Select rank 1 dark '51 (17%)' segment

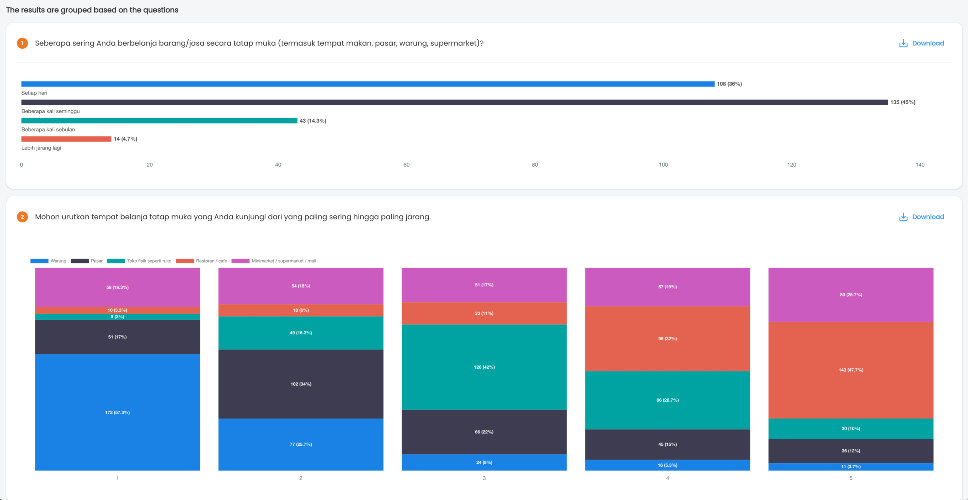tap(117, 337)
